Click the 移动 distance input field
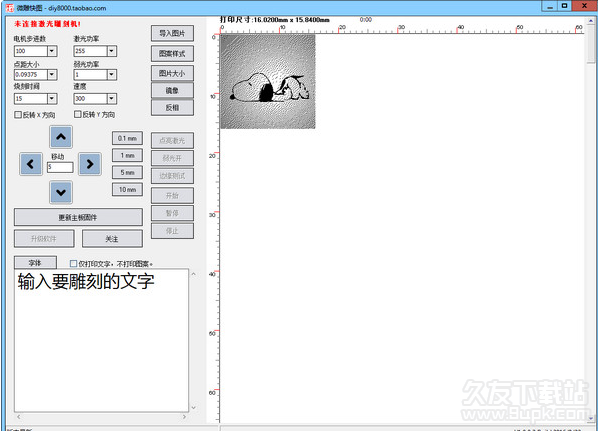 [60, 167]
